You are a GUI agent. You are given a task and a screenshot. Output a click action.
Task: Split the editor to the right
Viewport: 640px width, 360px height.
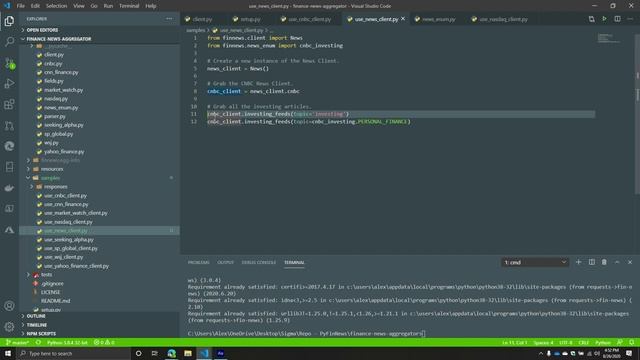point(618,19)
